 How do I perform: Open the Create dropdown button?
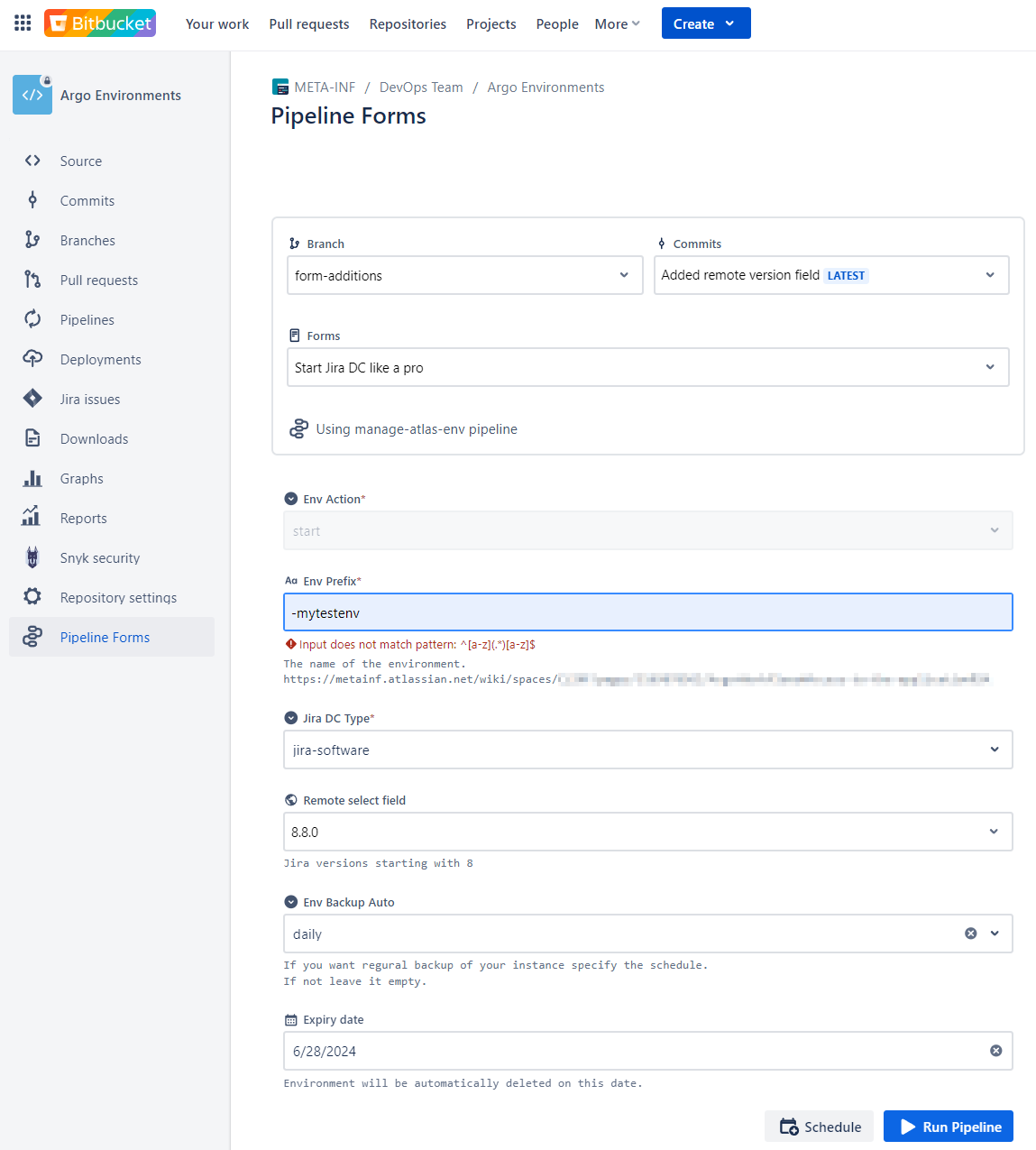(x=706, y=23)
